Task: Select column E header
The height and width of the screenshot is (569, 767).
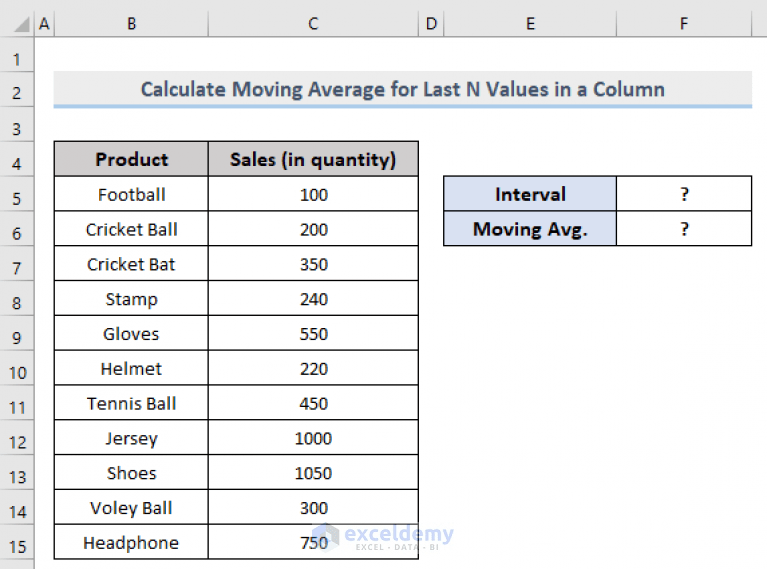Action: click(530, 23)
